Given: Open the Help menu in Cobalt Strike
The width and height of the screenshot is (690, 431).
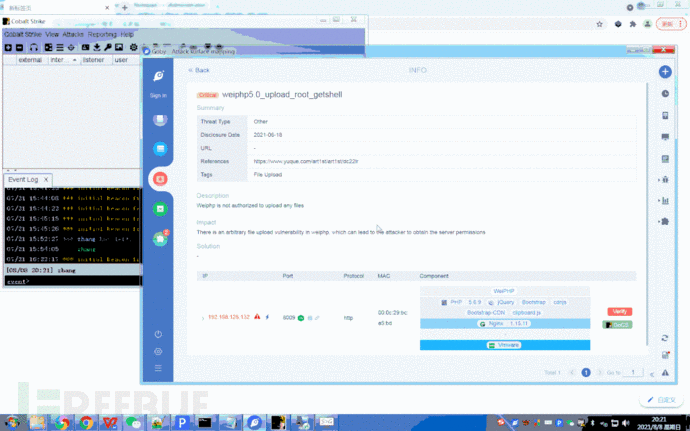Looking at the screenshot, I should 127,34.
